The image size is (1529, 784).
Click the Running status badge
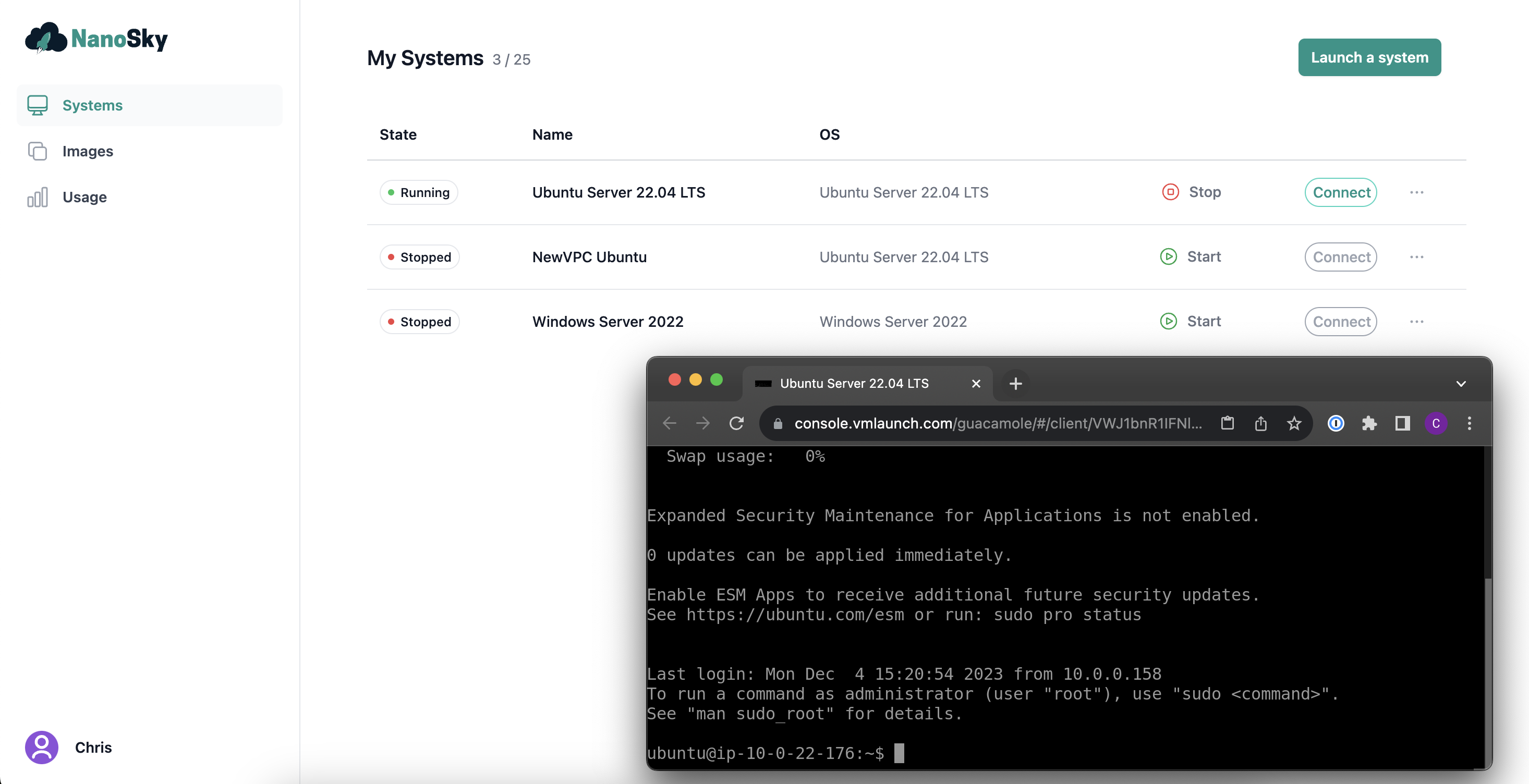[418, 192]
